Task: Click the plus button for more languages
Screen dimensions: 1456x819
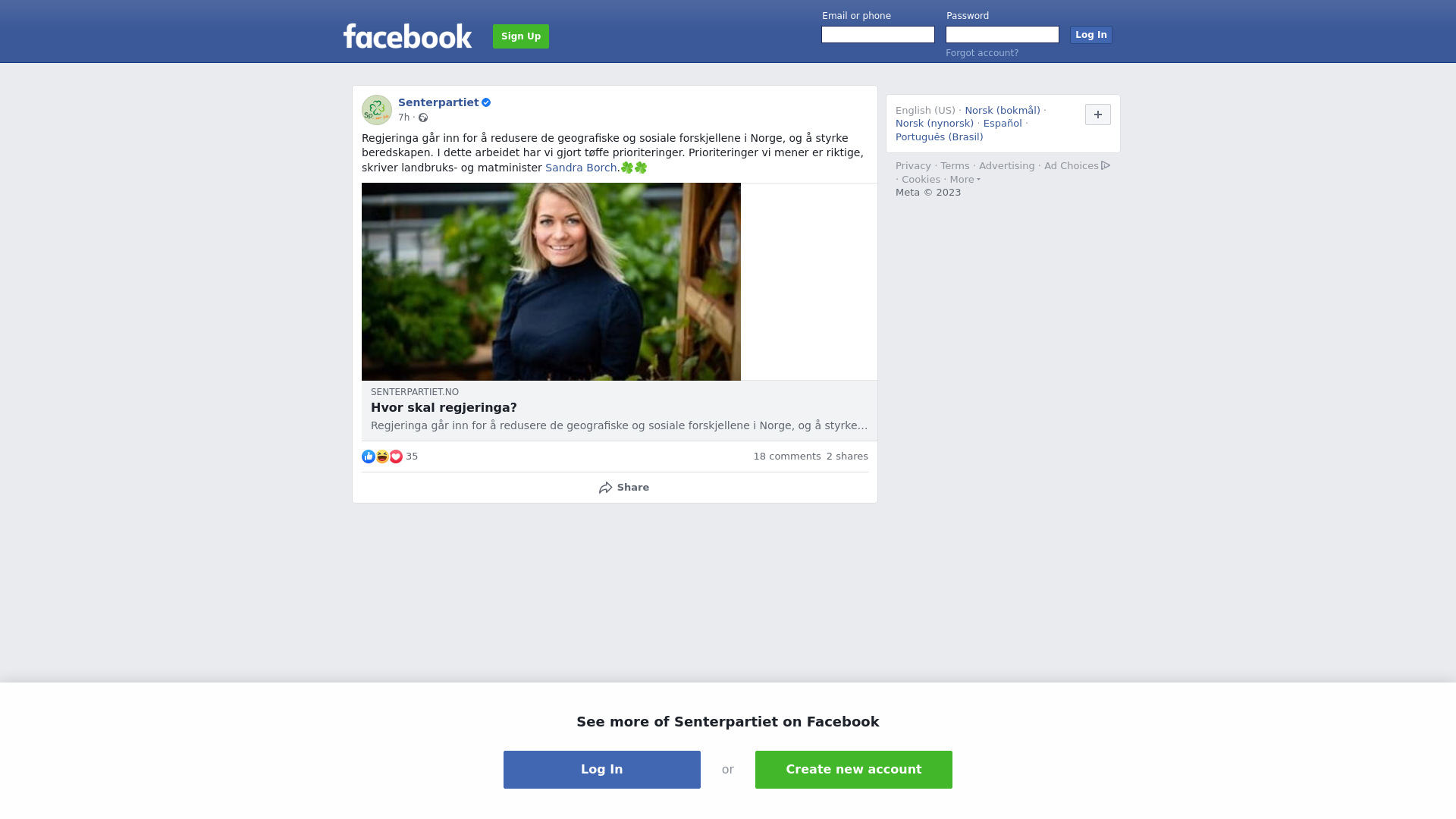Action: 1098,115
